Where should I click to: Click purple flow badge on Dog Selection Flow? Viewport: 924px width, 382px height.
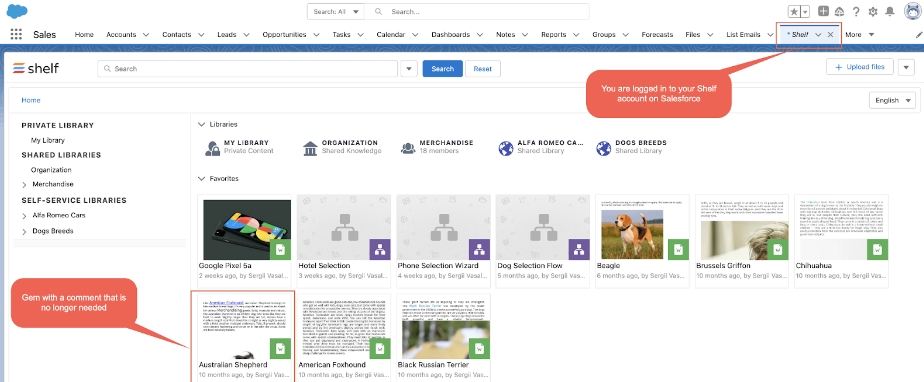tap(579, 250)
